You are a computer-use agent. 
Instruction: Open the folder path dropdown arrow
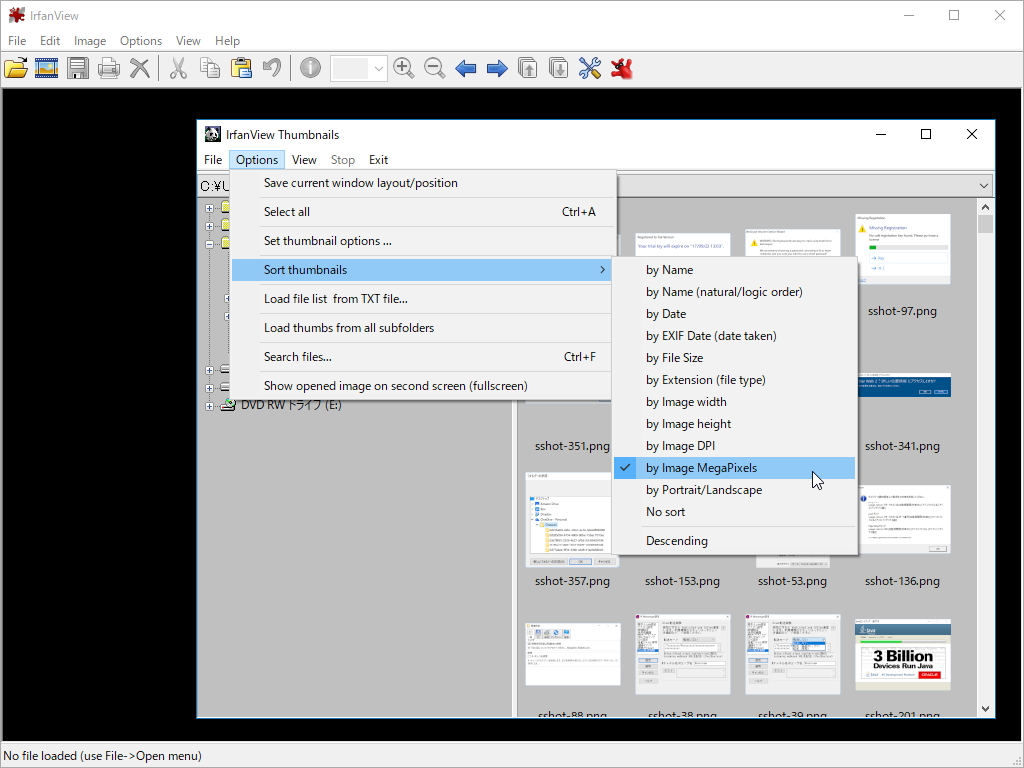pyautogui.click(x=984, y=185)
